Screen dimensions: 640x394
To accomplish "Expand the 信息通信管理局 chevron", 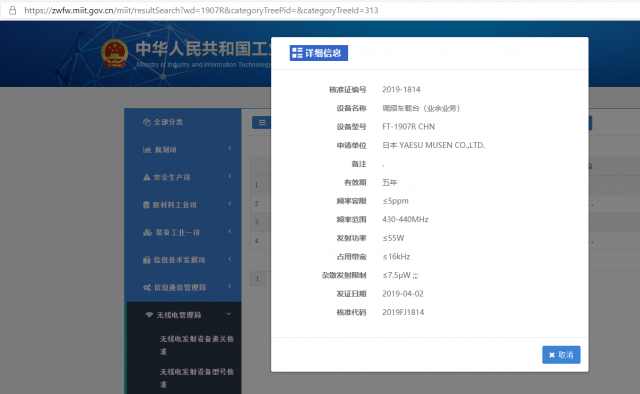I will click(230, 287).
